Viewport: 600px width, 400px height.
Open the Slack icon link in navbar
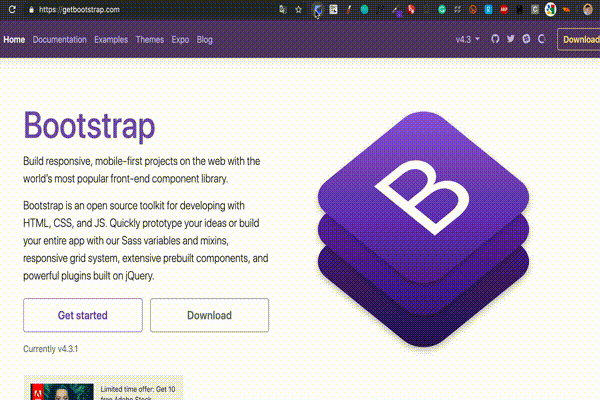point(526,39)
